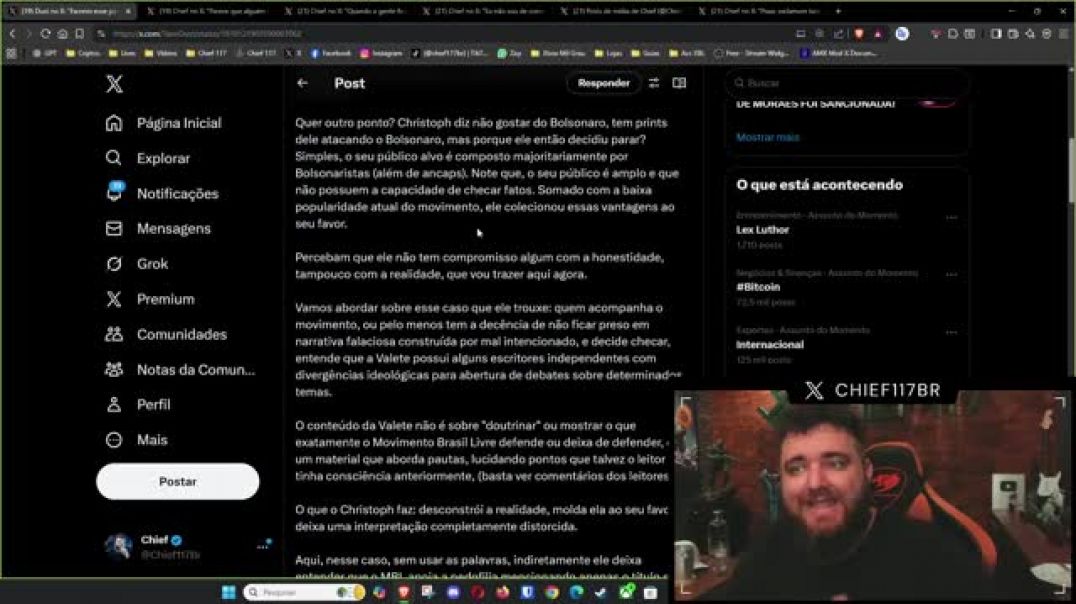Click the Responder button
The height and width of the screenshot is (604, 1076).
click(x=604, y=83)
